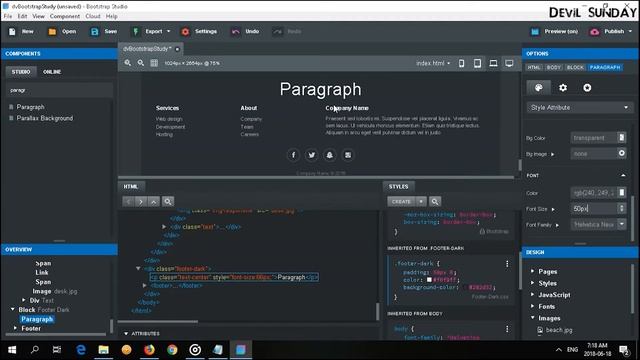The width and height of the screenshot is (640, 360).
Task: Close the dvBootstrapStudy document tab
Action: click(177, 49)
